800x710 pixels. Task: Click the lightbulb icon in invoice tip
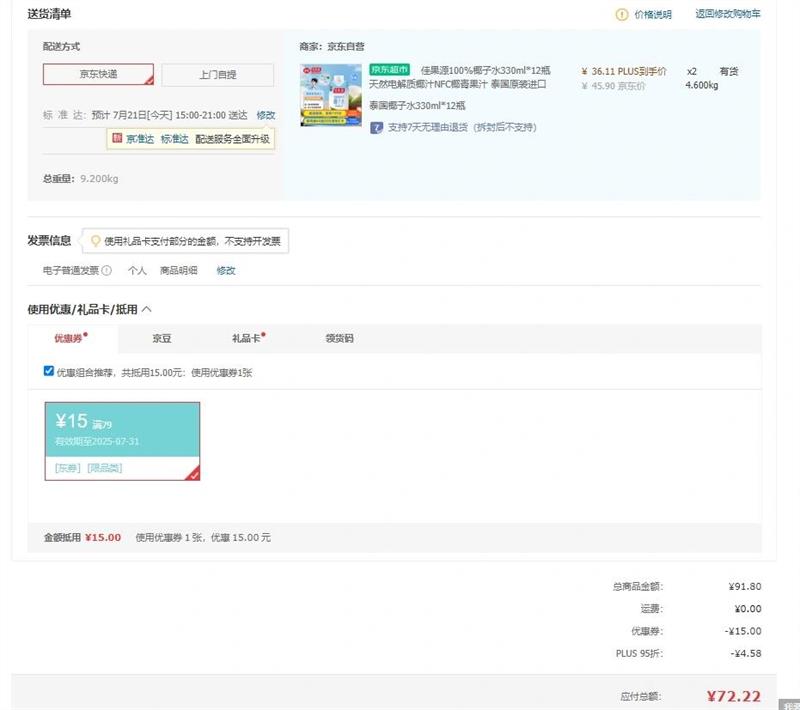[x=96, y=241]
